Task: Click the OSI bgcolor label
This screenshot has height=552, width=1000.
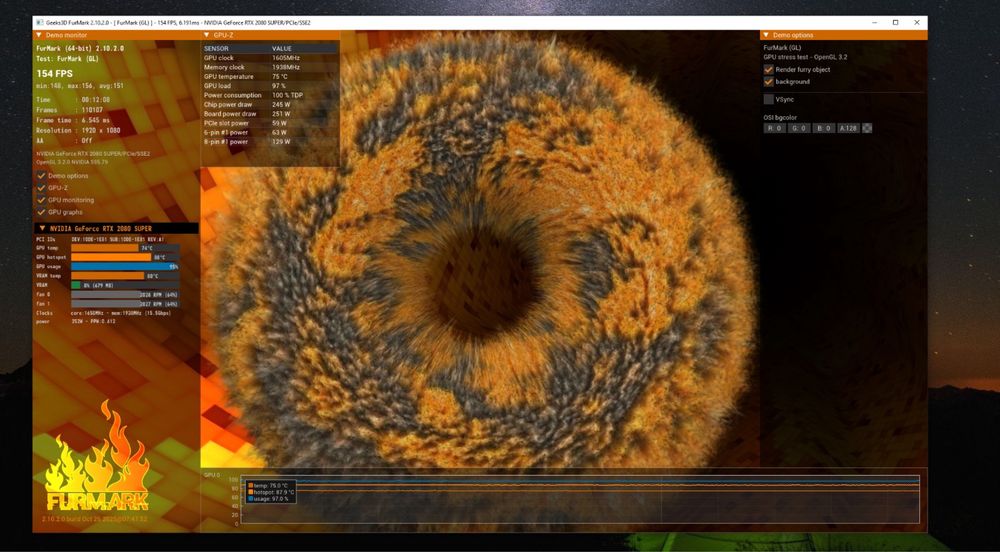Action: point(780,117)
